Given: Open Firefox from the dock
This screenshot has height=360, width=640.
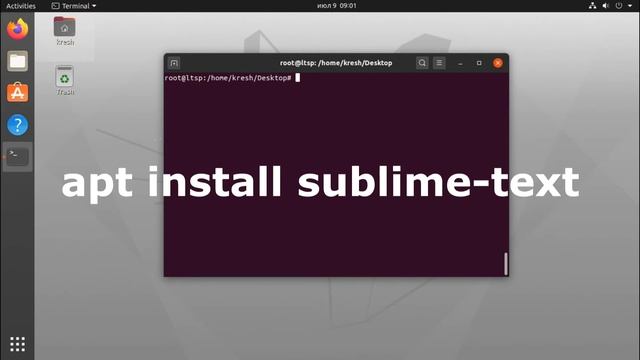Looking at the screenshot, I should 18,29.
